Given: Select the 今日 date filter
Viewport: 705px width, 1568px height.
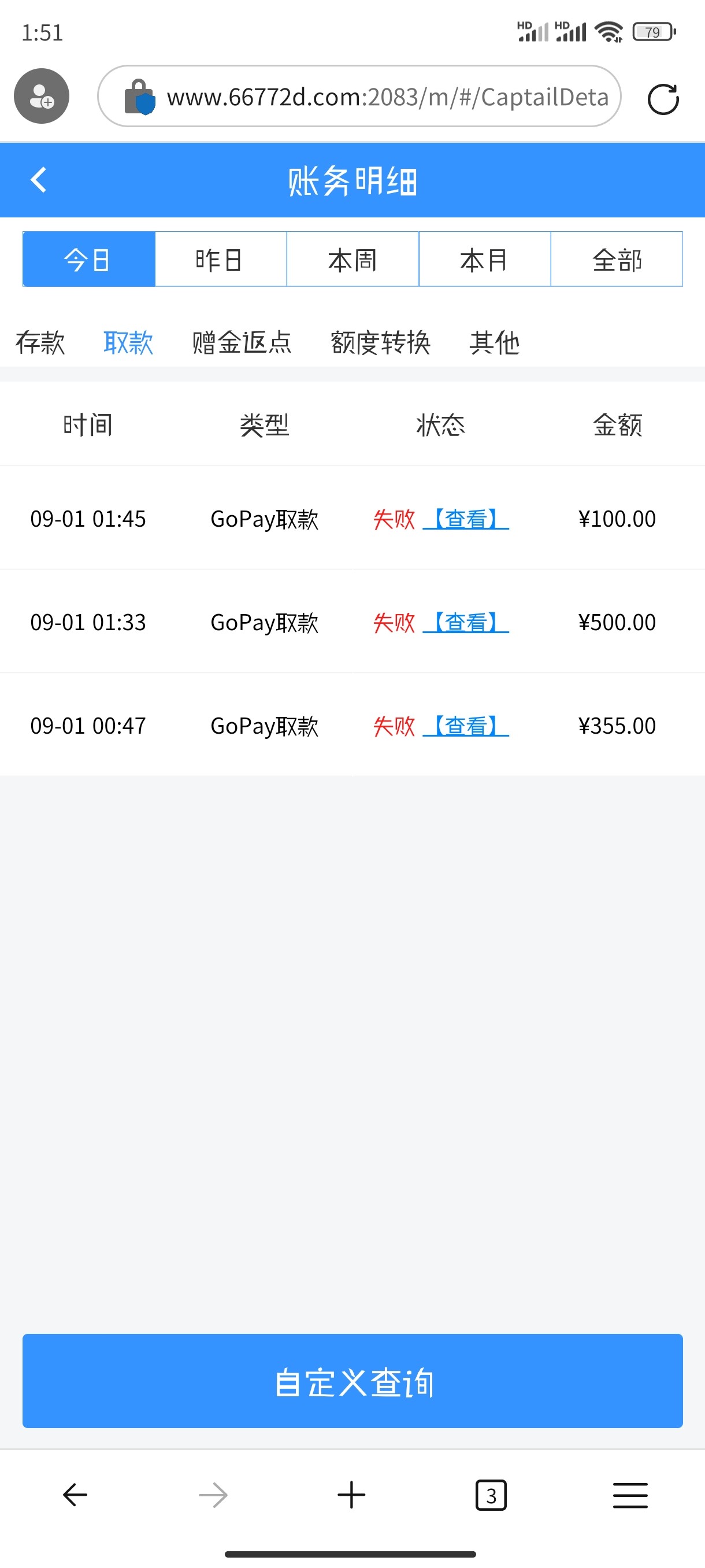Looking at the screenshot, I should pos(89,259).
